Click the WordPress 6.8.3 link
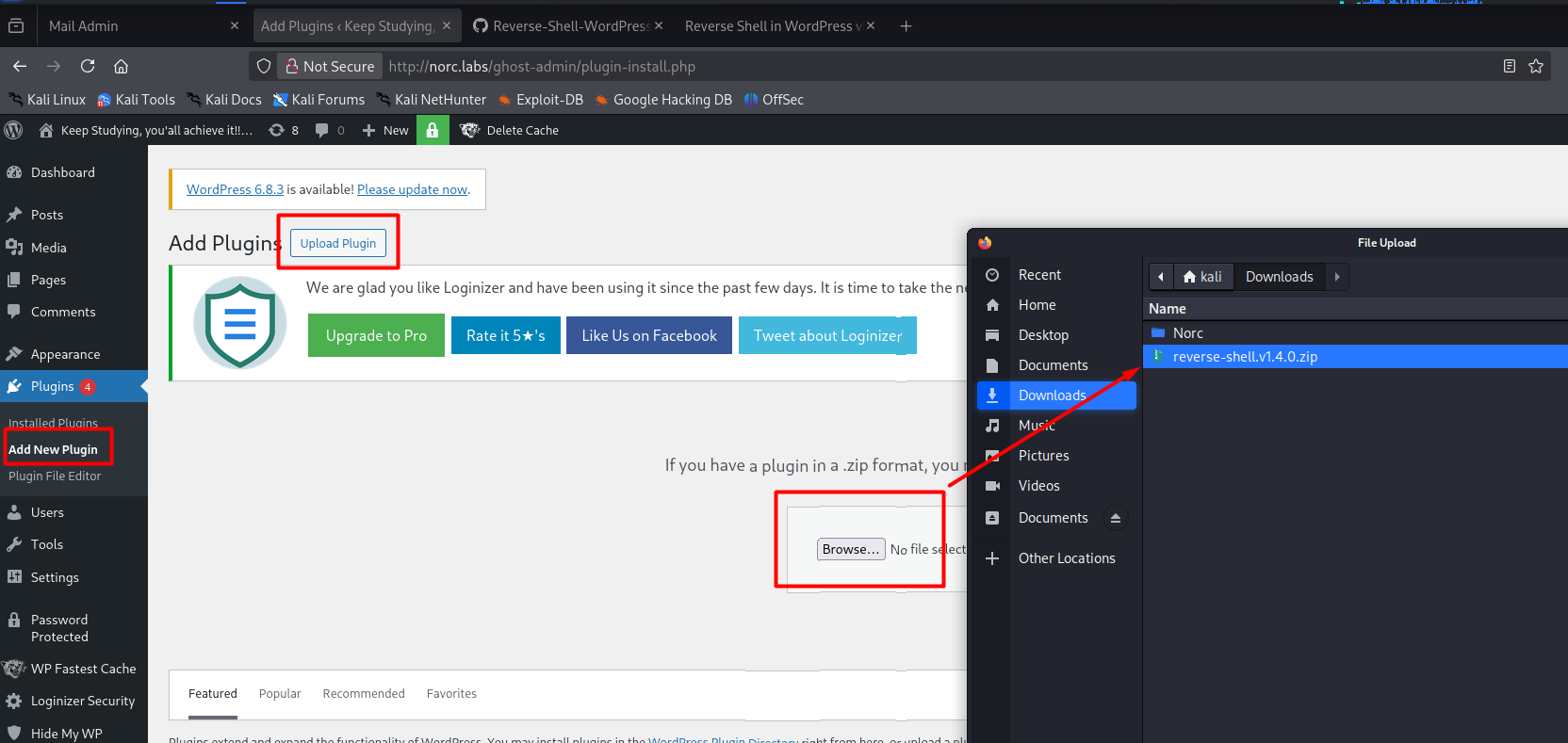Viewport: 1568px width, 743px height. (235, 189)
